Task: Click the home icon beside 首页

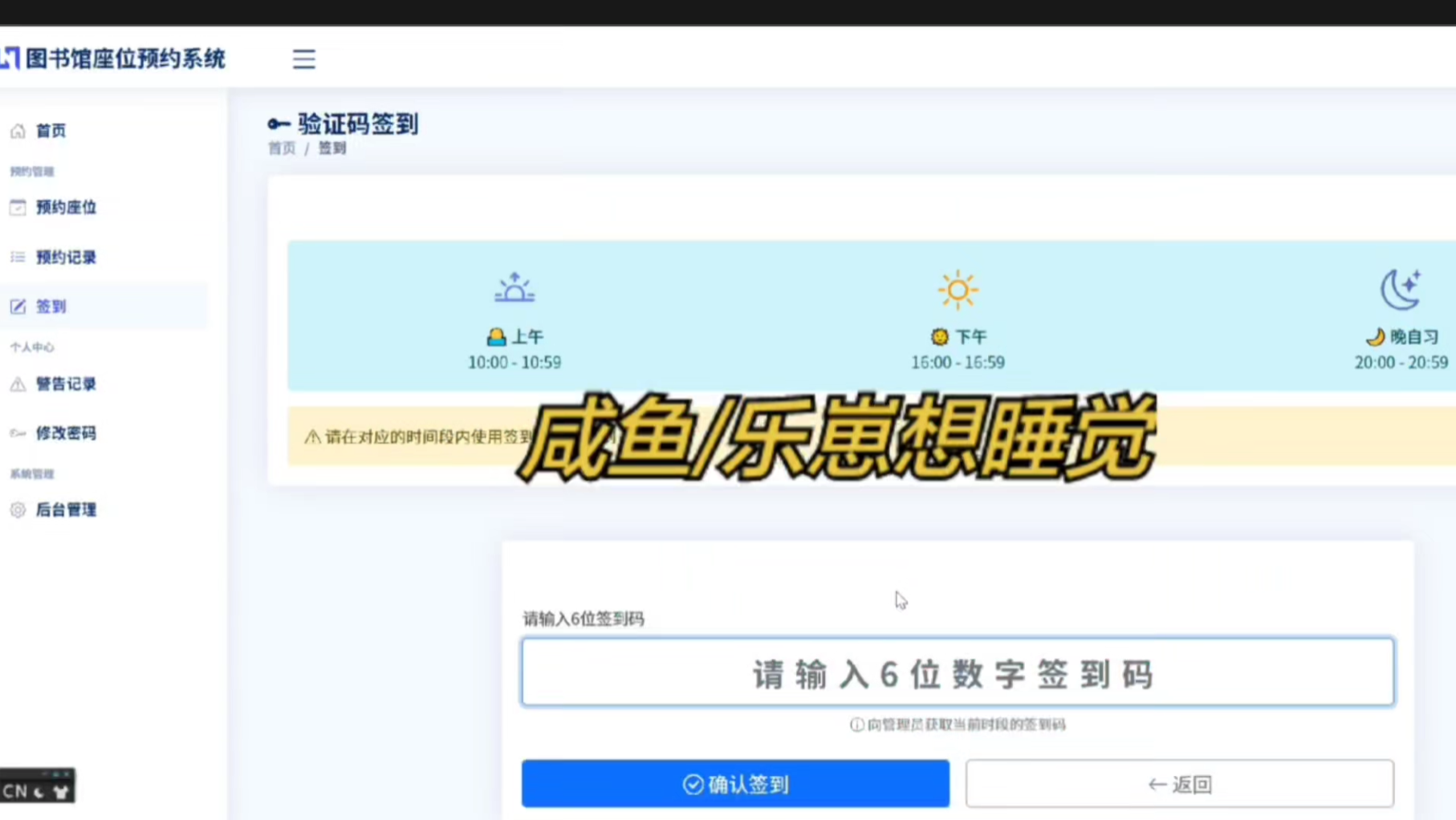Action: [x=18, y=131]
